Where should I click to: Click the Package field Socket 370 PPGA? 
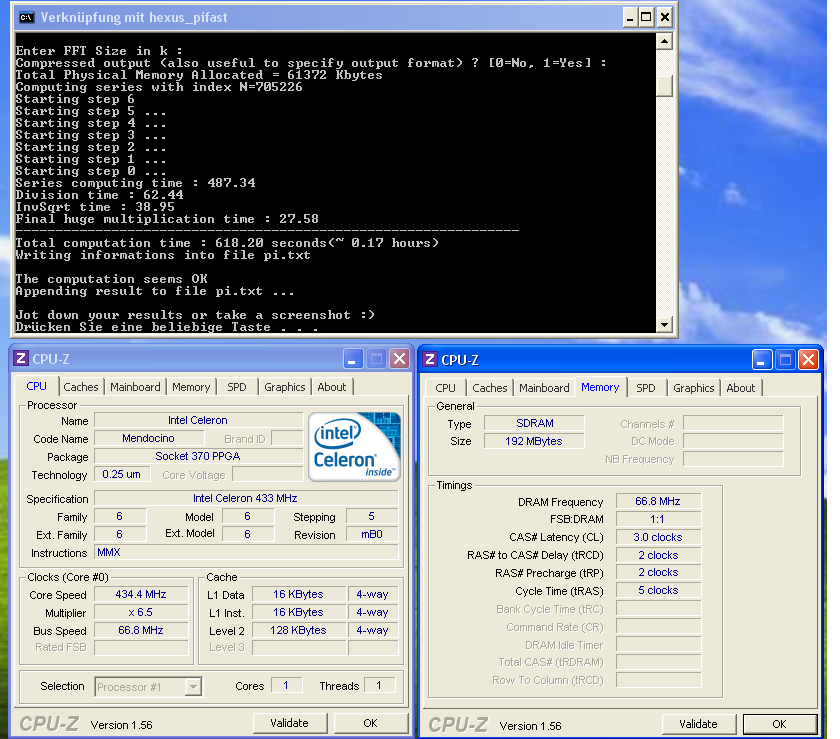pyautogui.click(x=198, y=456)
